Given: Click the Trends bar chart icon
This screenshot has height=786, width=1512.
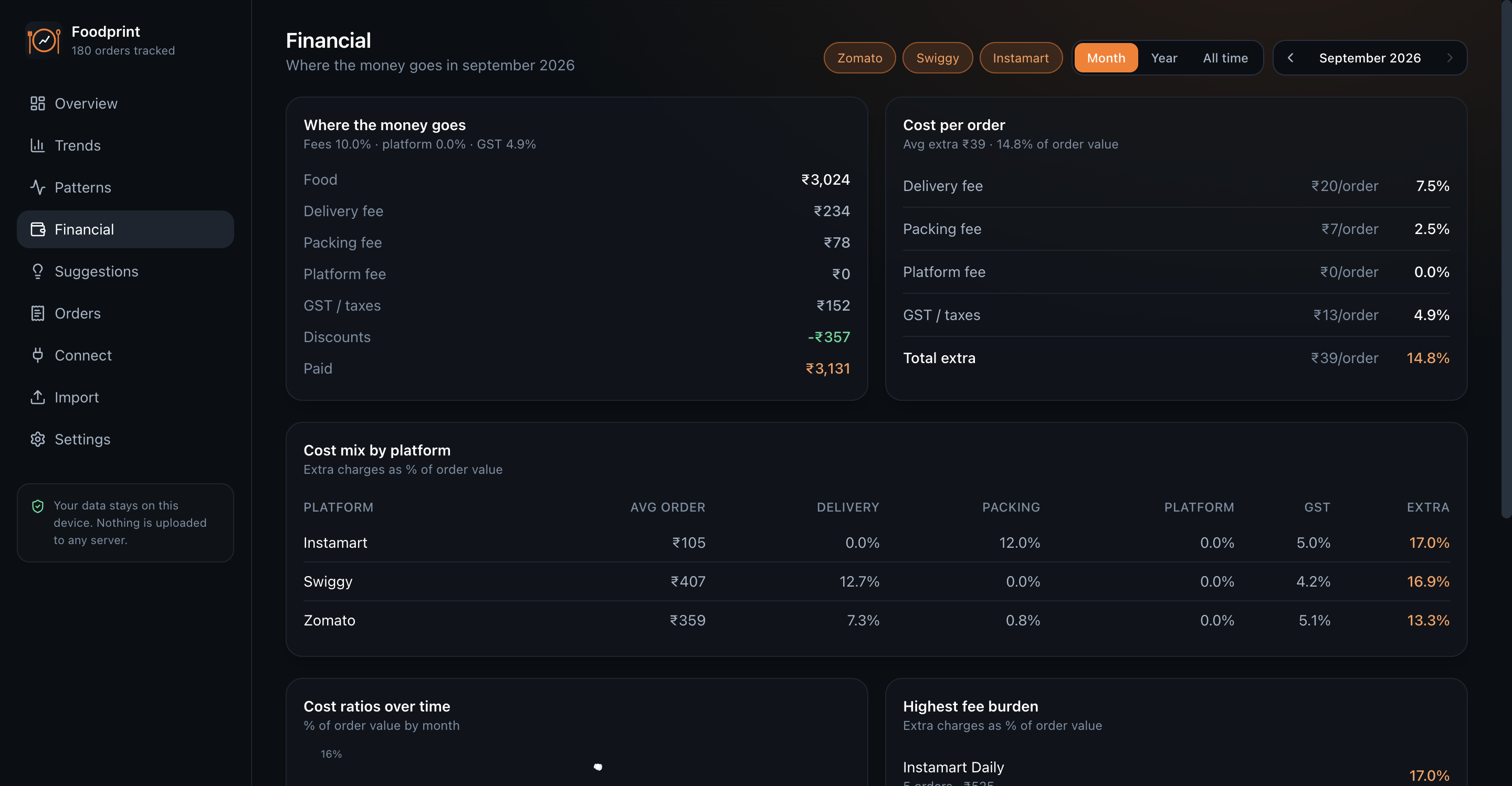Looking at the screenshot, I should 38,145.
